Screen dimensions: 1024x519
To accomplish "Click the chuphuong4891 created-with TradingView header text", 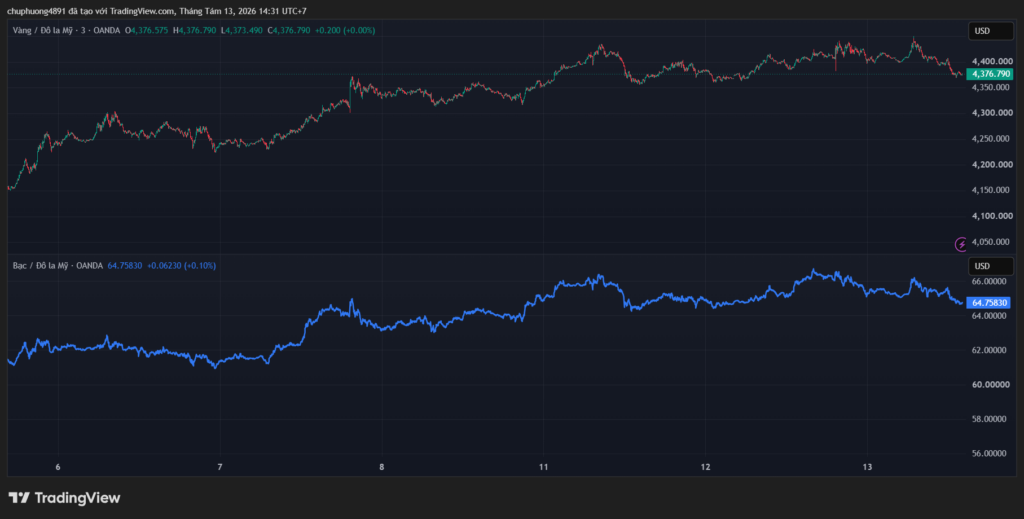I will point(157,11).
